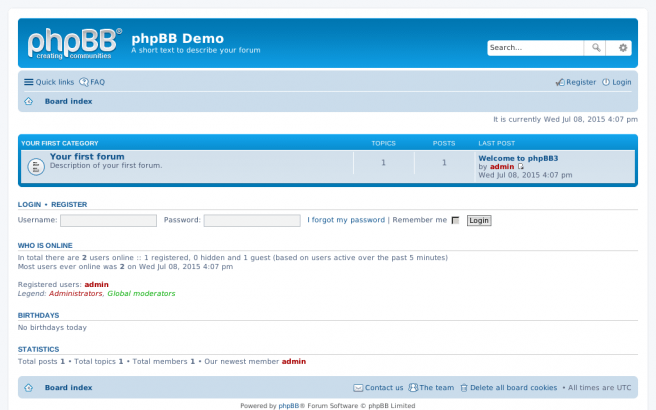Viewport: 656px width, 410px height.
Task: Open the Contact us link in the footer
Action: point(379,387)
